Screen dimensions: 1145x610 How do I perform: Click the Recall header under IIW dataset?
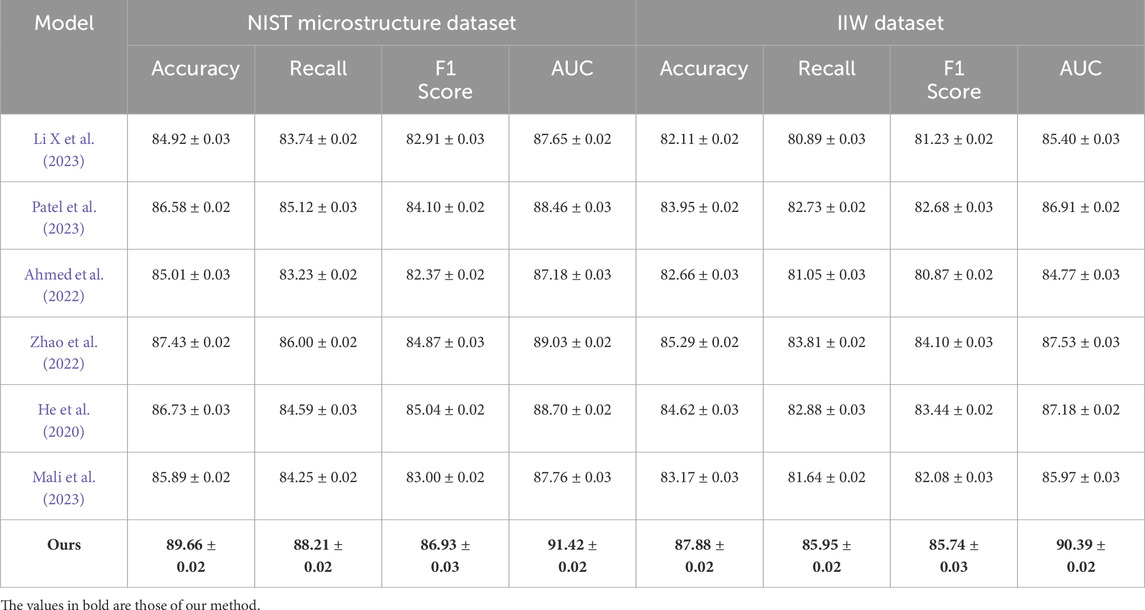(x=827, y=69)
